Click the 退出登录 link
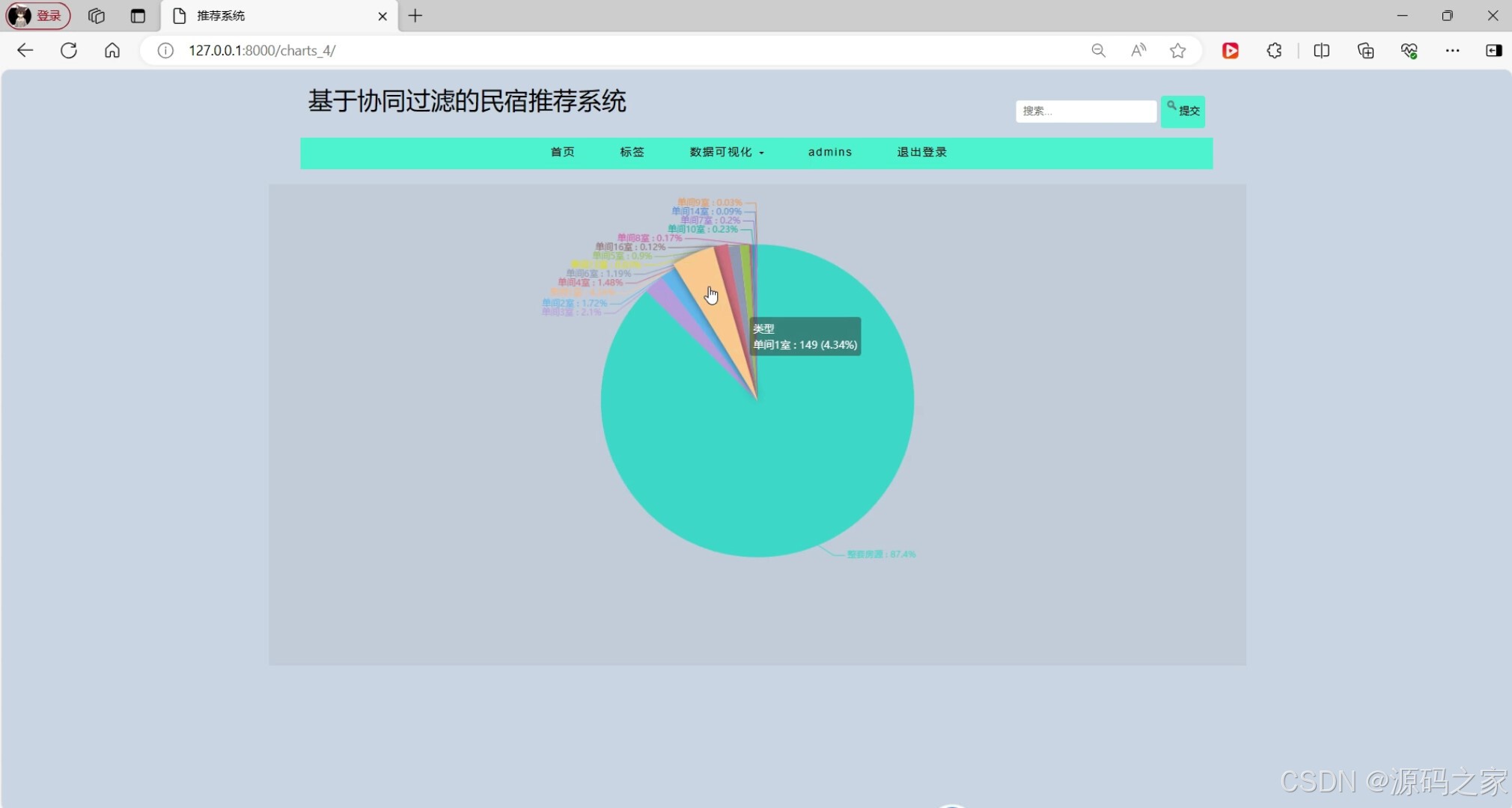 pos(921,152)
